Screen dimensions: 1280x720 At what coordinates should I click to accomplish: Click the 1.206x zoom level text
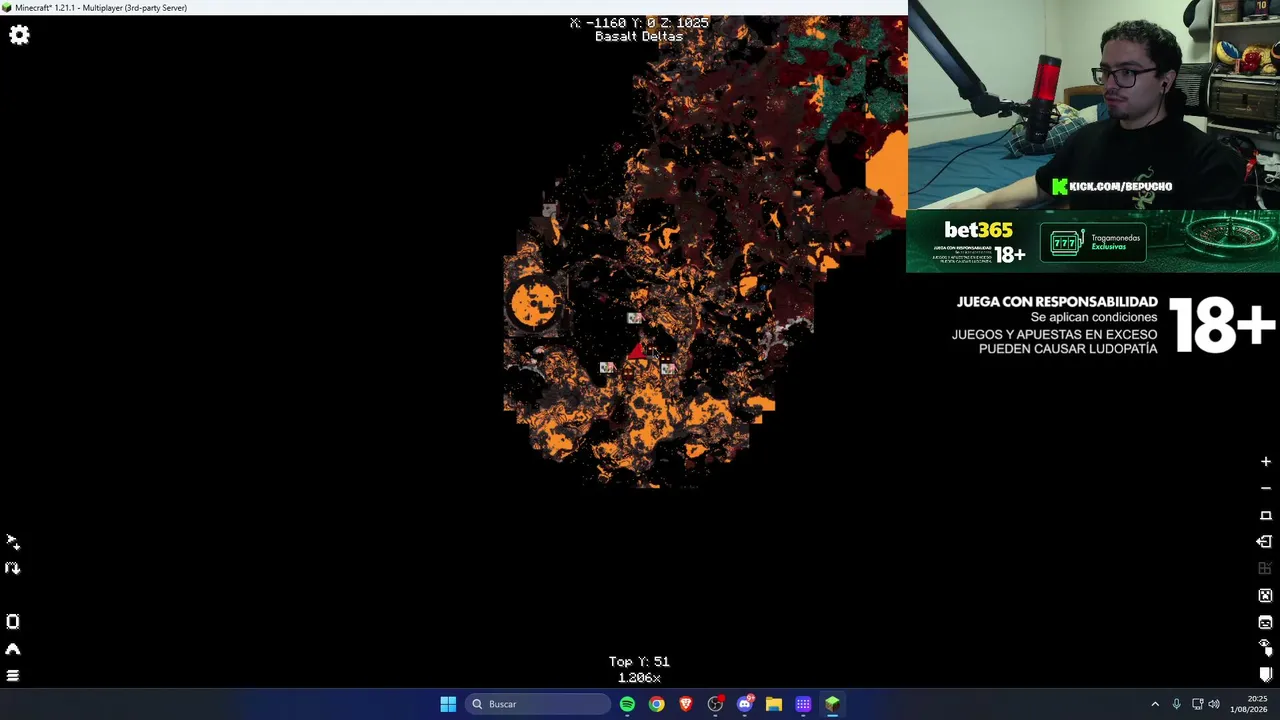639,678
